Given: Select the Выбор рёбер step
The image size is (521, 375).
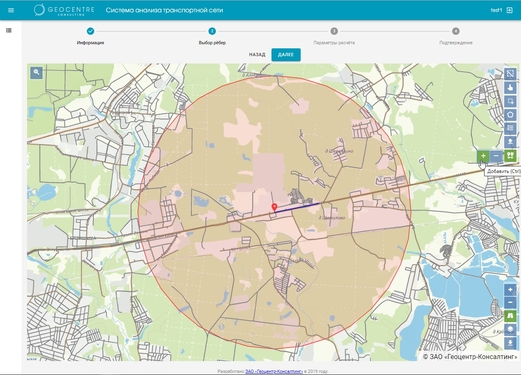Looking at the screenshot, I should 212,36.
